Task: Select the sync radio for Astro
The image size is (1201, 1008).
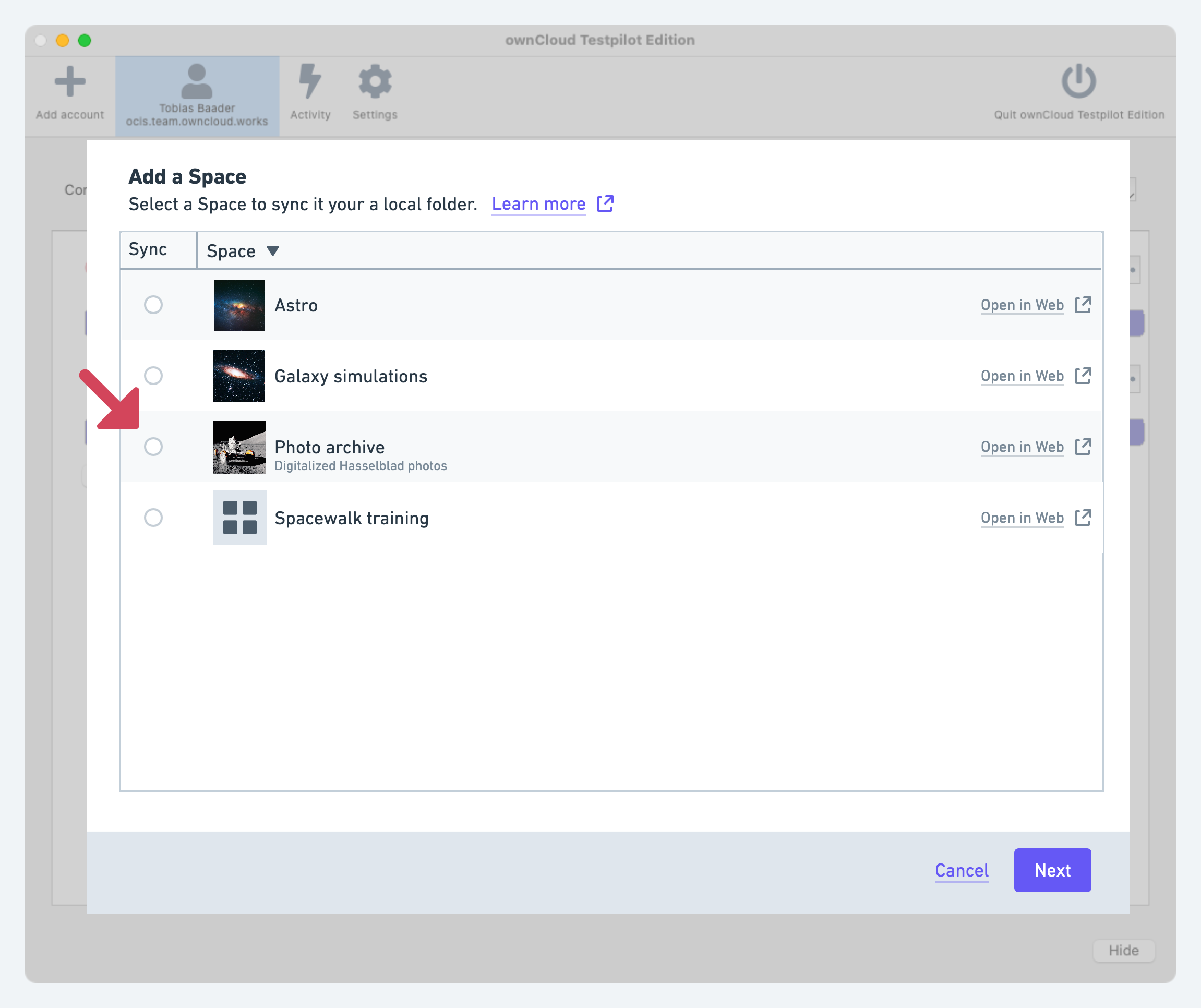Action: click(x=153, y=305)
